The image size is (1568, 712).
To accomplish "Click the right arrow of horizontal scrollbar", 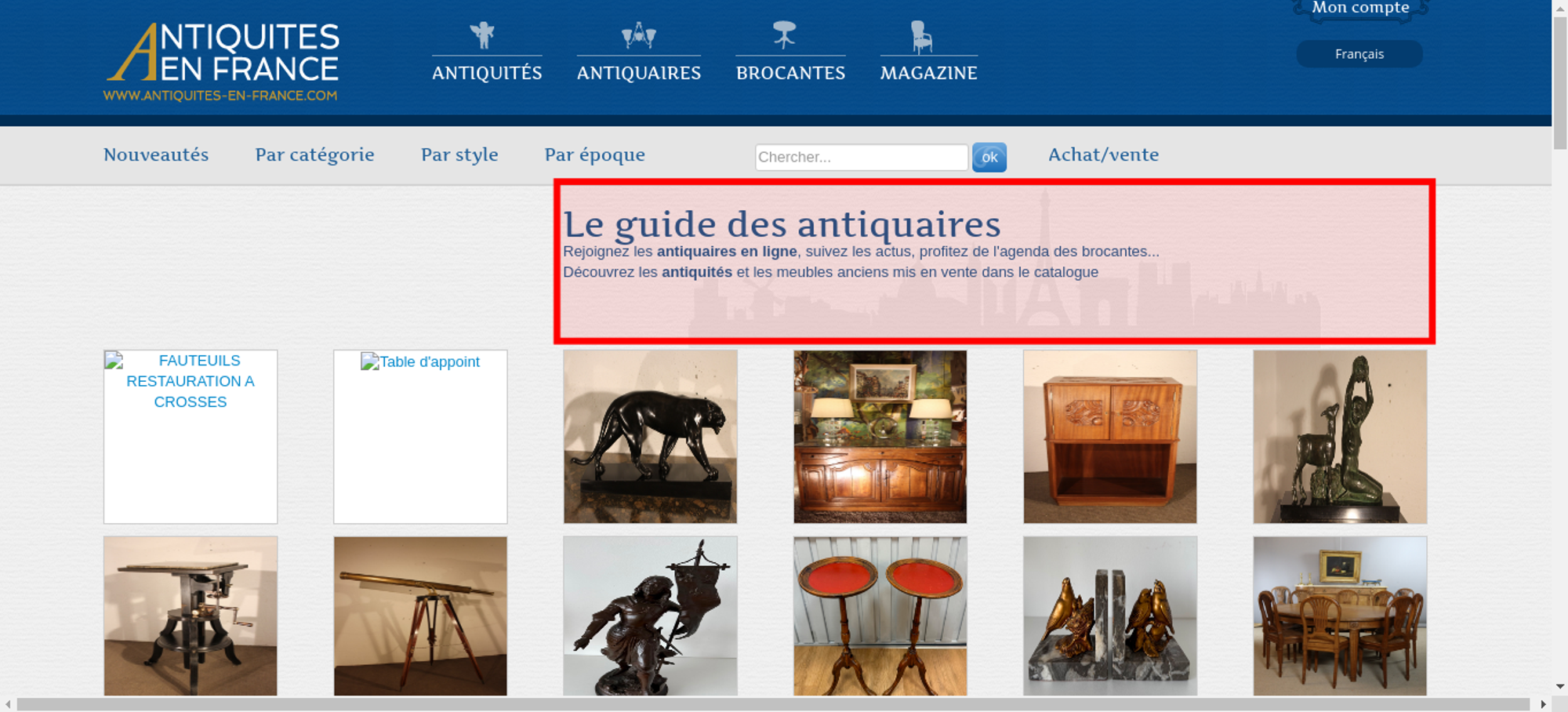I will [1543, 704].
